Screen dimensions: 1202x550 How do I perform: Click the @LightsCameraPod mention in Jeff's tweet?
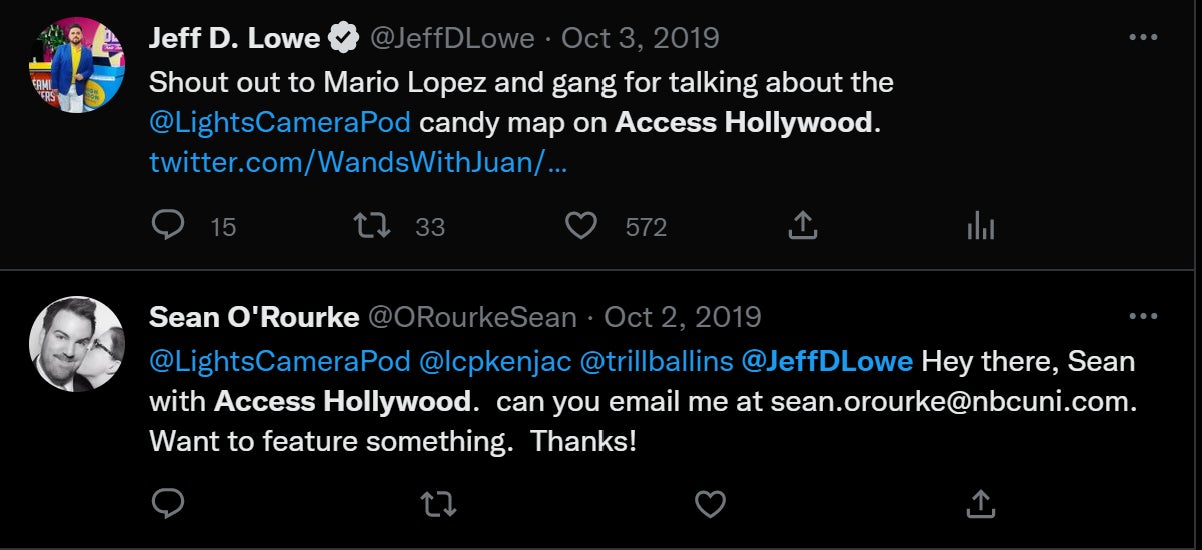(280, 123)
